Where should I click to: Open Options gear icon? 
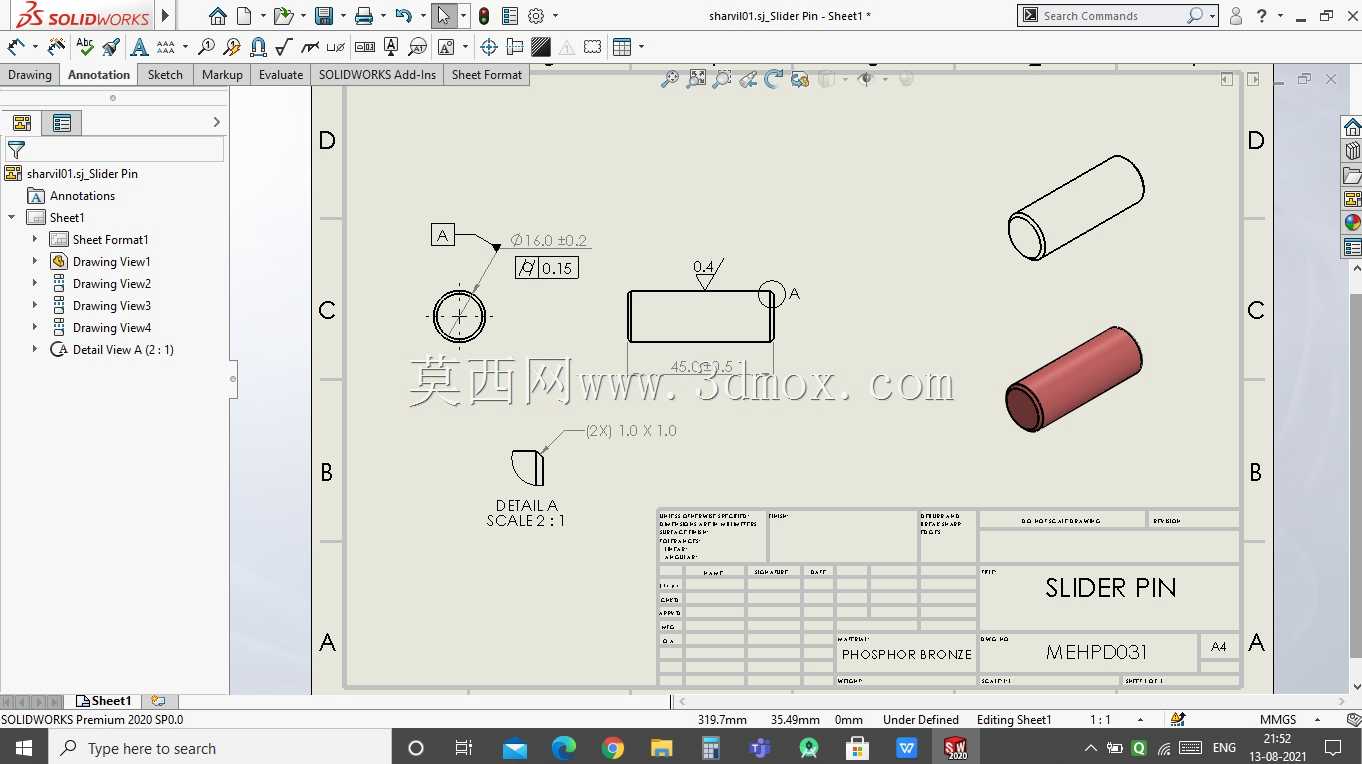tap(536, 16)
